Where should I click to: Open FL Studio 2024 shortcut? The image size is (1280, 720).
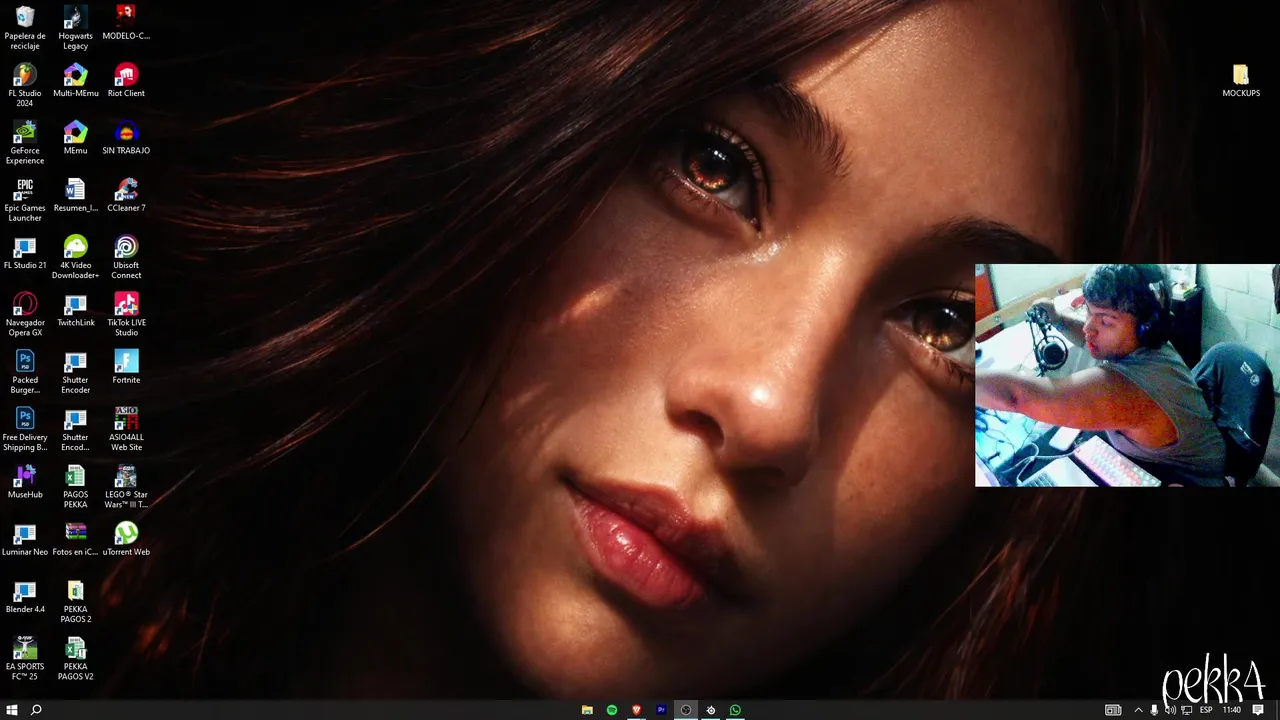(x=25, y=84)
